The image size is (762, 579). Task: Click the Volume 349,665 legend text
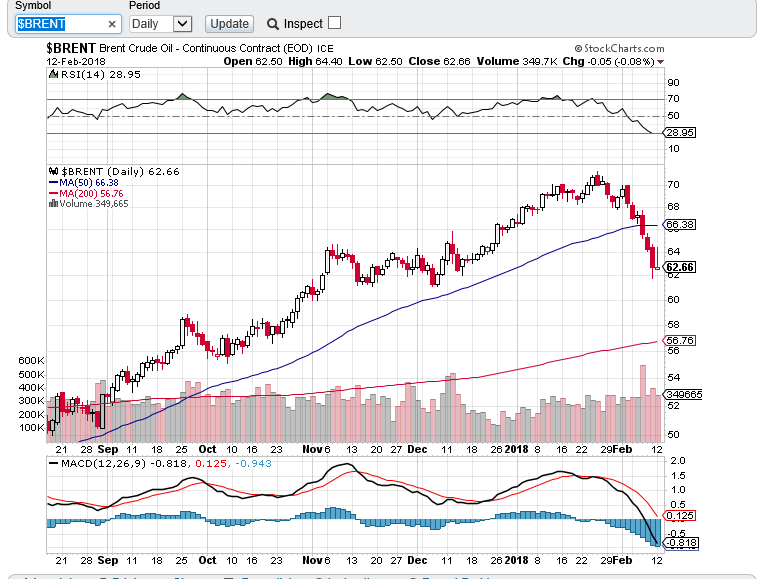click(94, 204)
